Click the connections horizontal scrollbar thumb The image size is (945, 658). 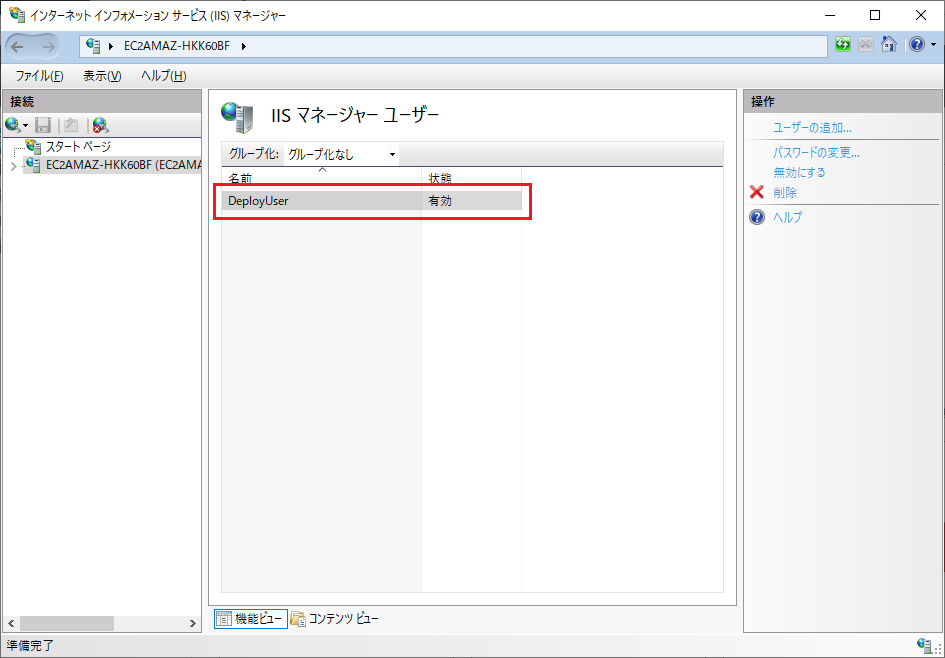click(67, 622)
